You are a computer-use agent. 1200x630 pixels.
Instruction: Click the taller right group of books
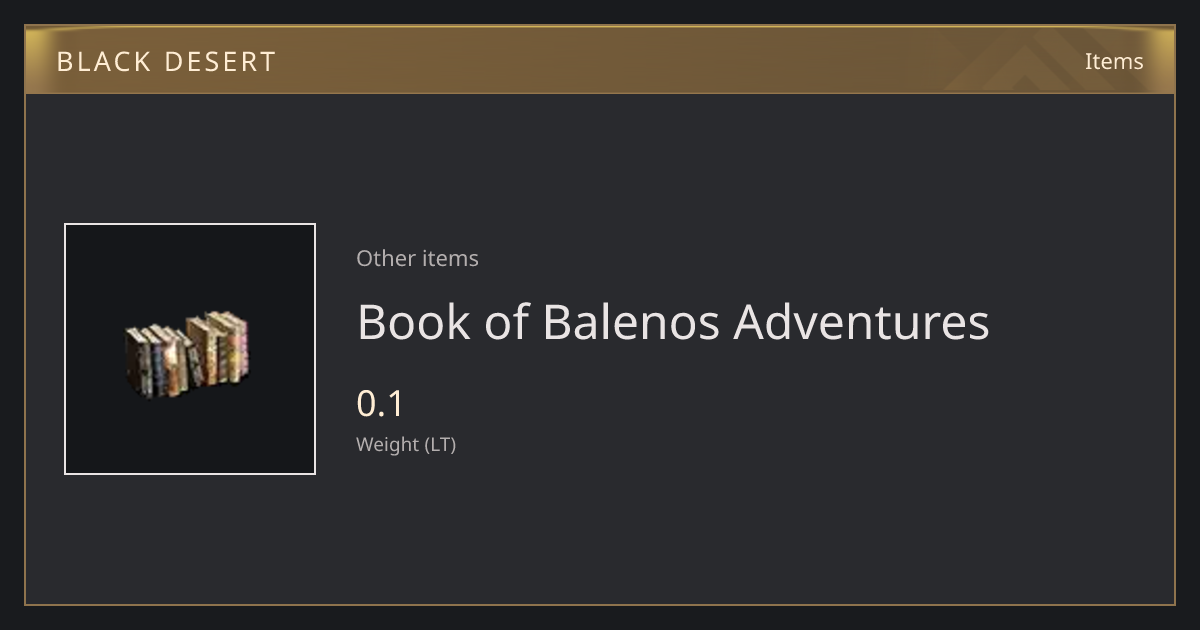[x=219, y=348]
